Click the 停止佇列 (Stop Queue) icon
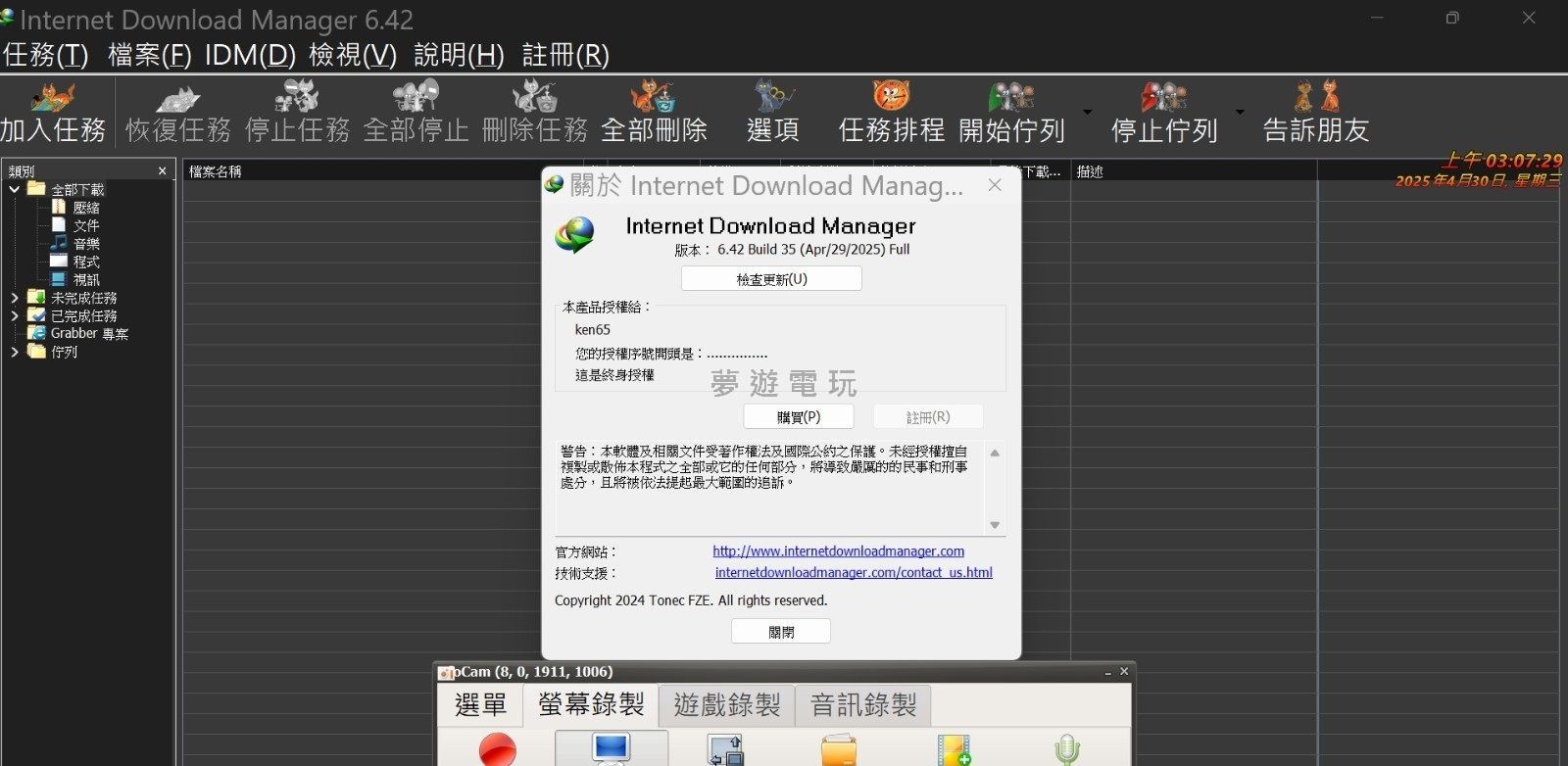This screenshot has height=766, width=1568. 1164,98
